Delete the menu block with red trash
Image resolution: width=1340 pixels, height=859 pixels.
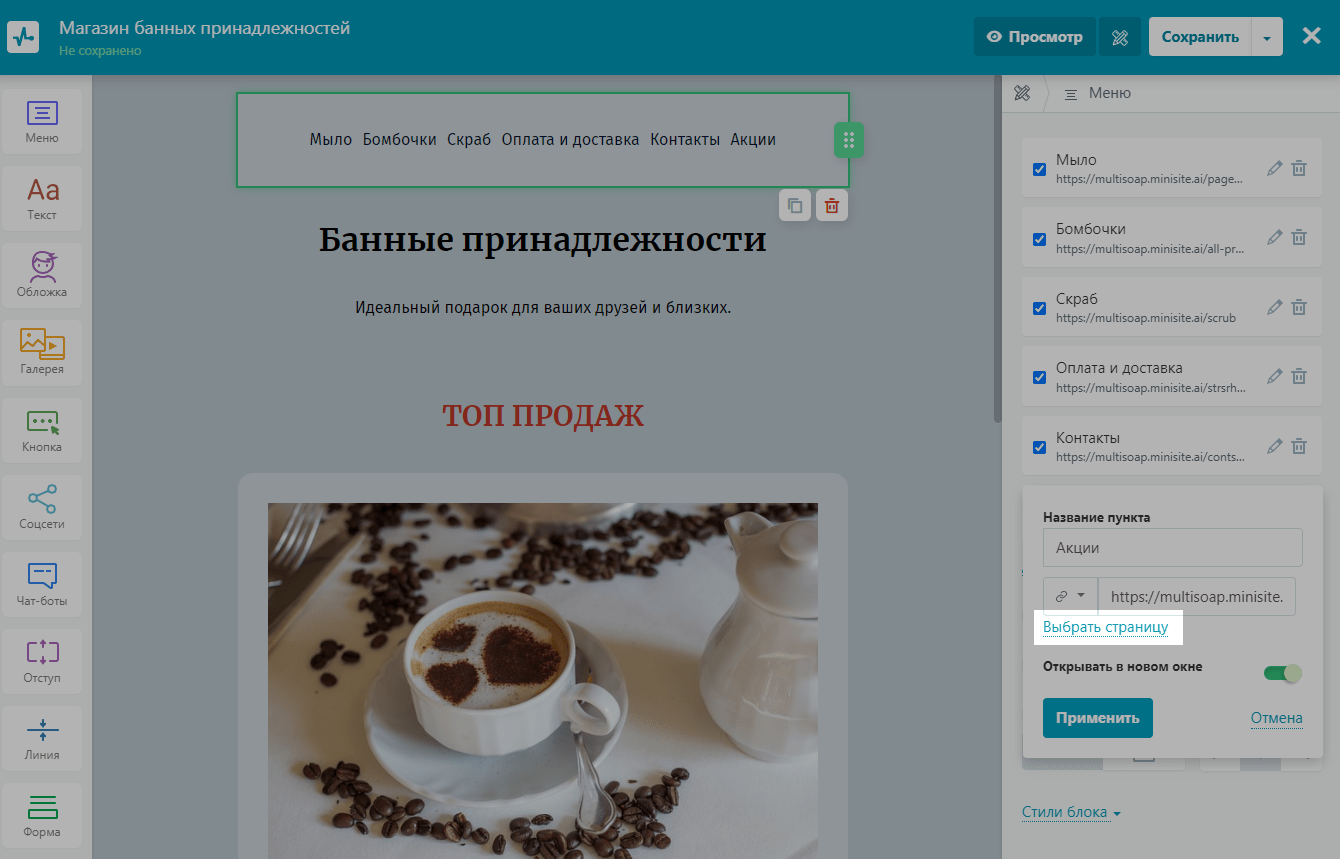(x=832, y=206)
